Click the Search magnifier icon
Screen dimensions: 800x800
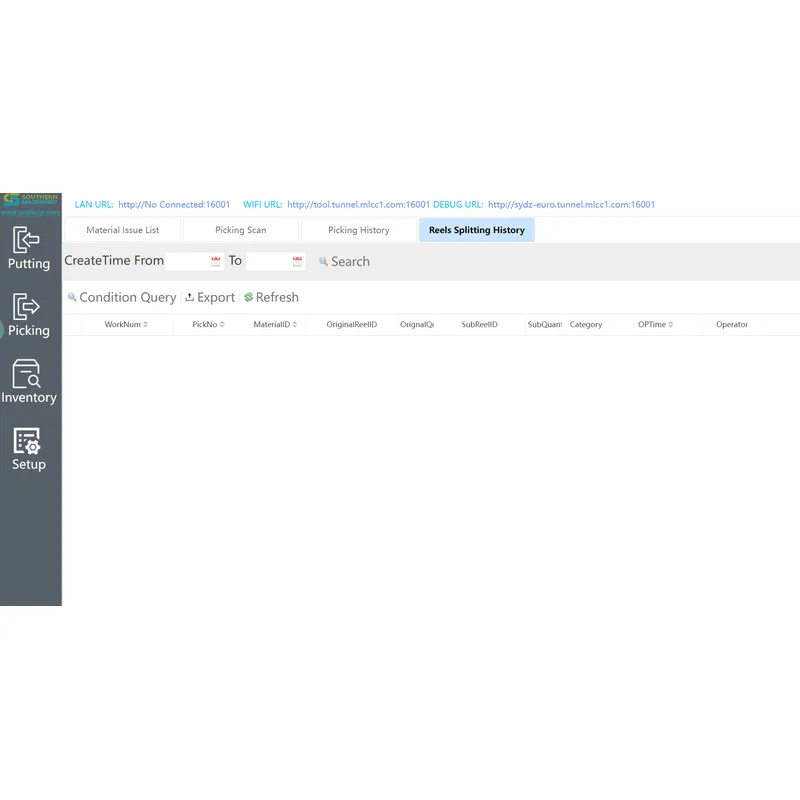(x=323, y=261)
